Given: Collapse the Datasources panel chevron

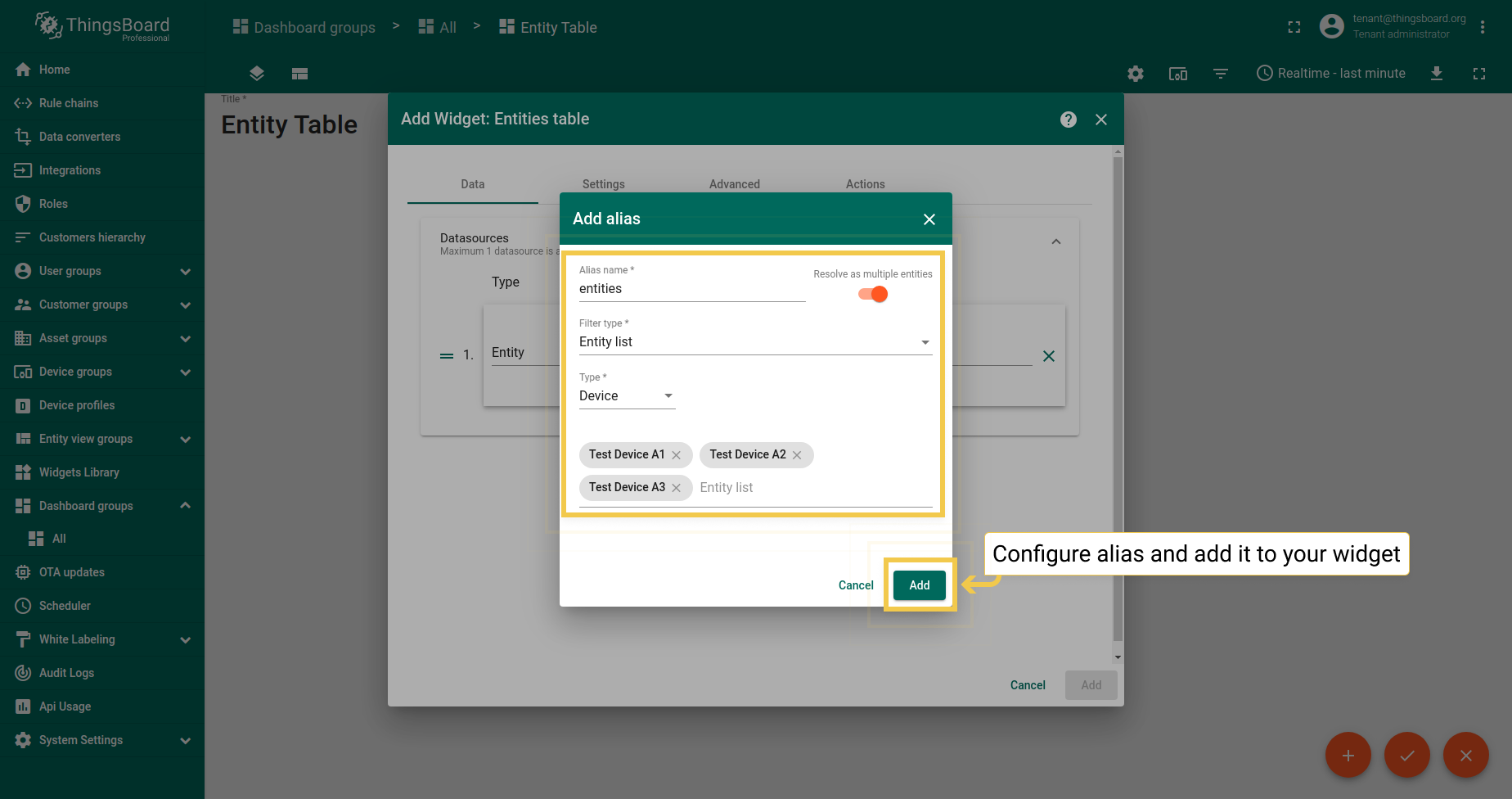Looking at the screenshot, I should coord(1056,242).
